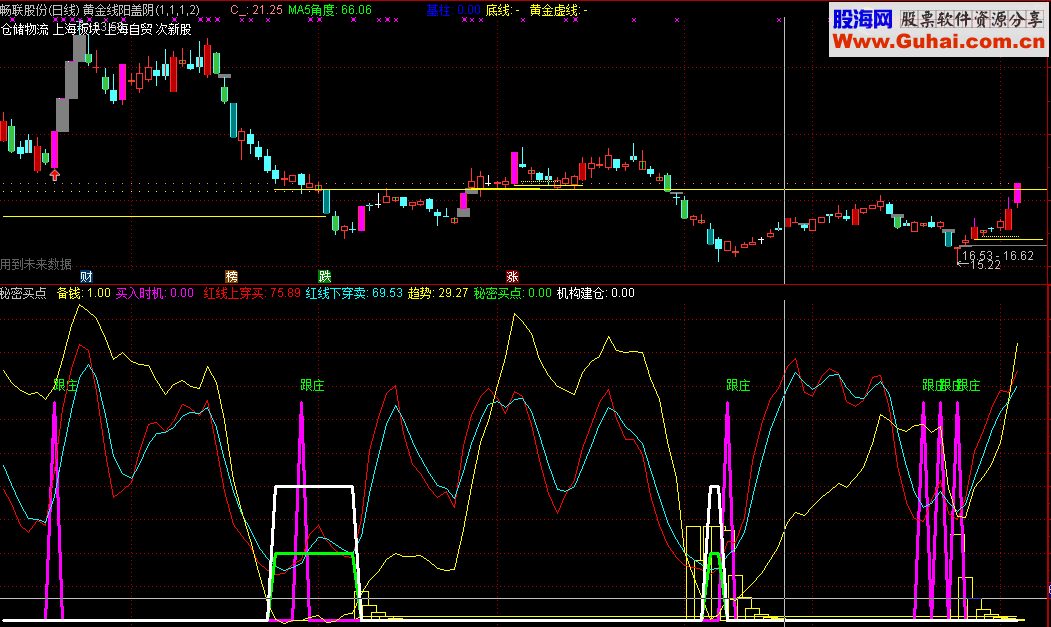Click the 黄金虚线 label
Screen dimensions: 1051x627
[x=558, y=10]
